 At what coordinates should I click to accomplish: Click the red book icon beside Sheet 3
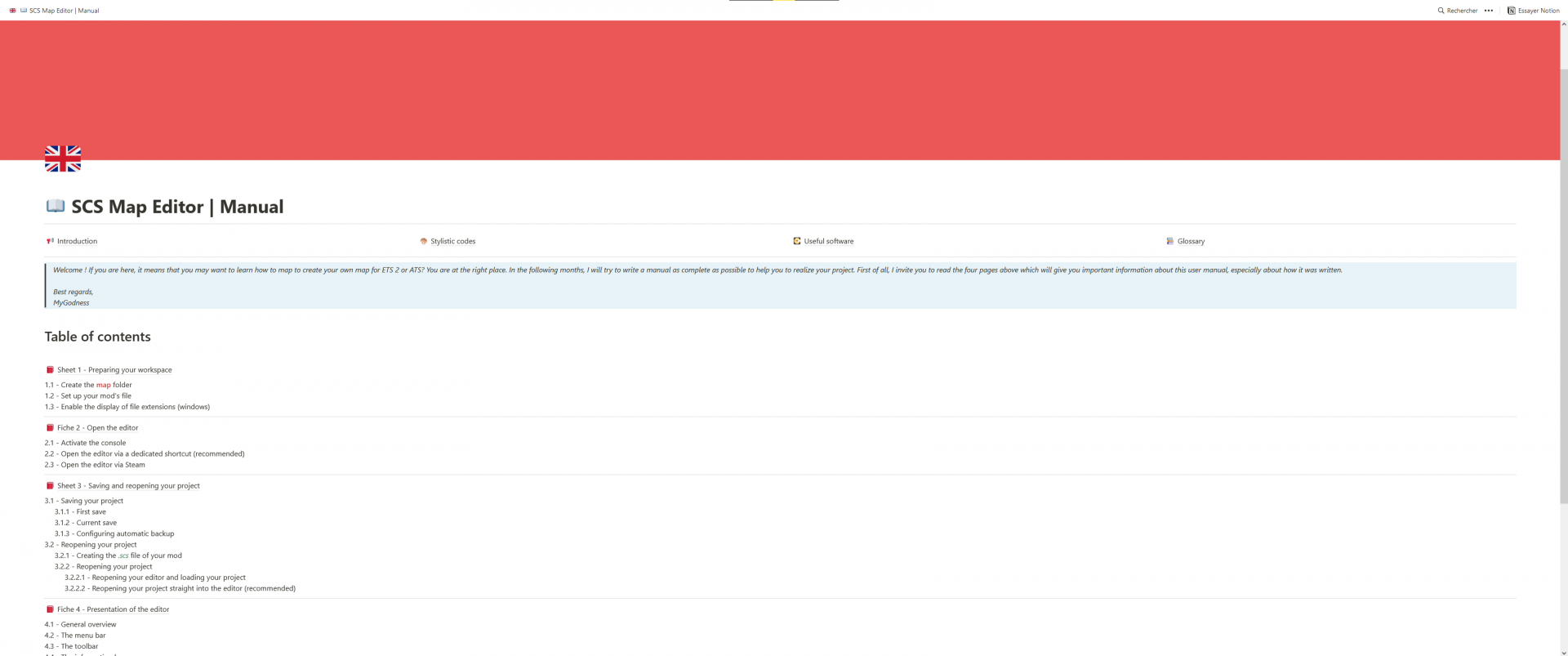tap(50, 486)
